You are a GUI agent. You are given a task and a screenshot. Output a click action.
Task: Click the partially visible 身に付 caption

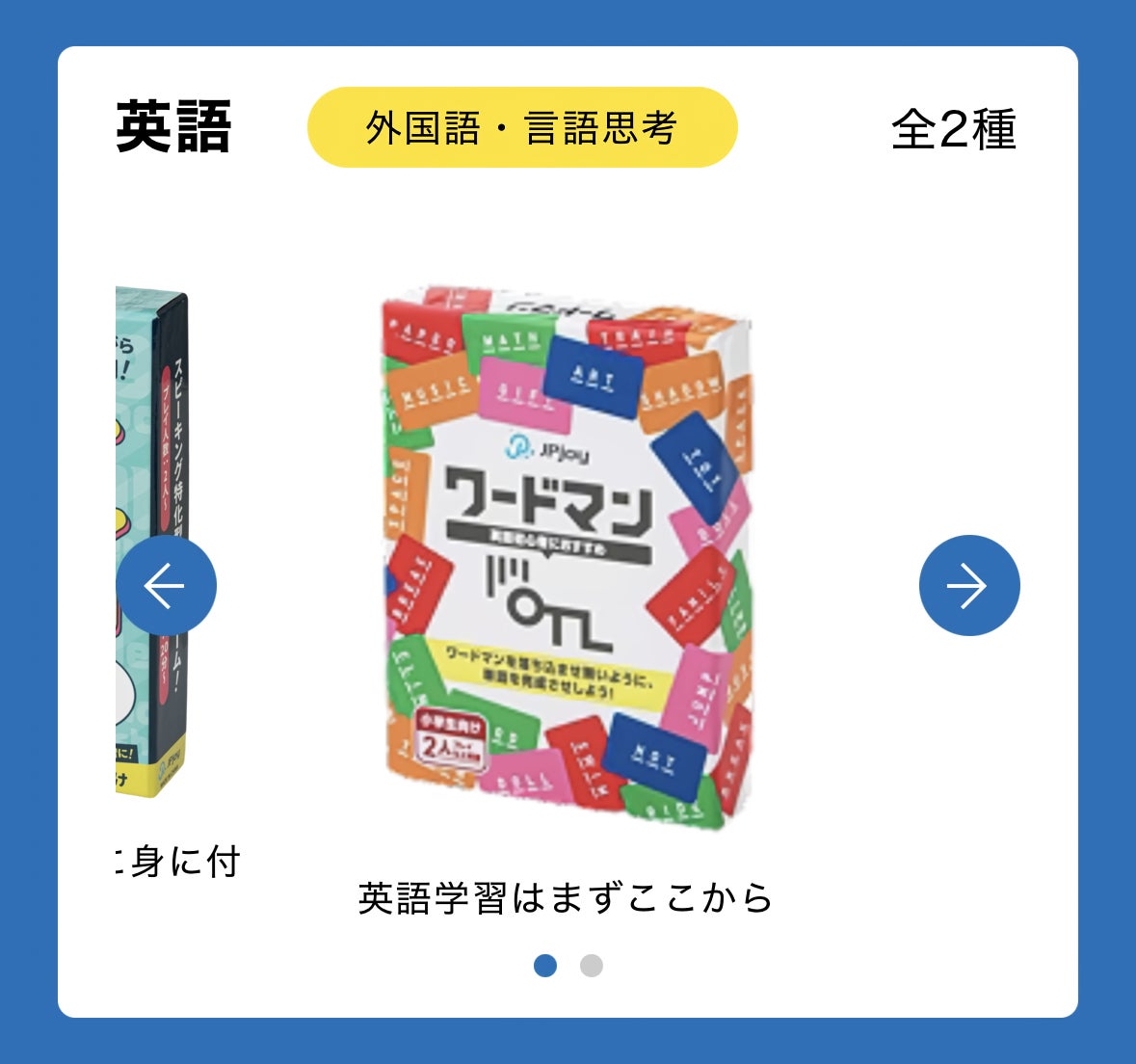(178, 862)
